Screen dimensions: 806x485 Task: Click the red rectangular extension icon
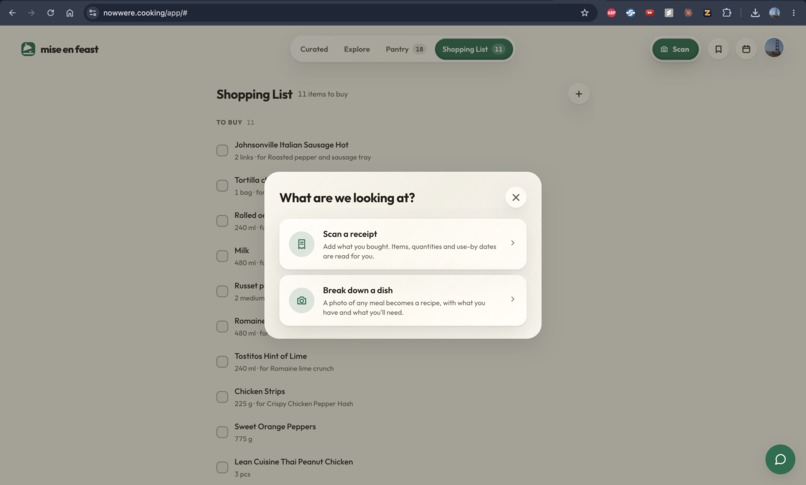click(x=650, y=13)
